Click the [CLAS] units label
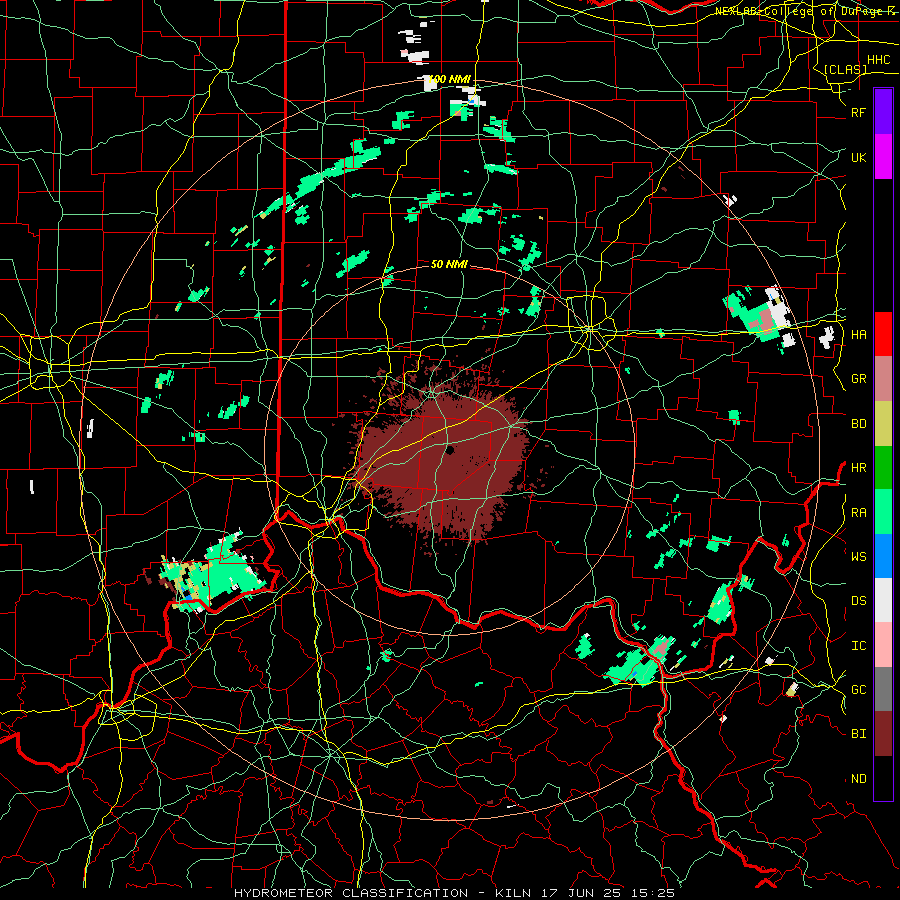The height and width of the screenshot is (900, 900). point(845,69)
